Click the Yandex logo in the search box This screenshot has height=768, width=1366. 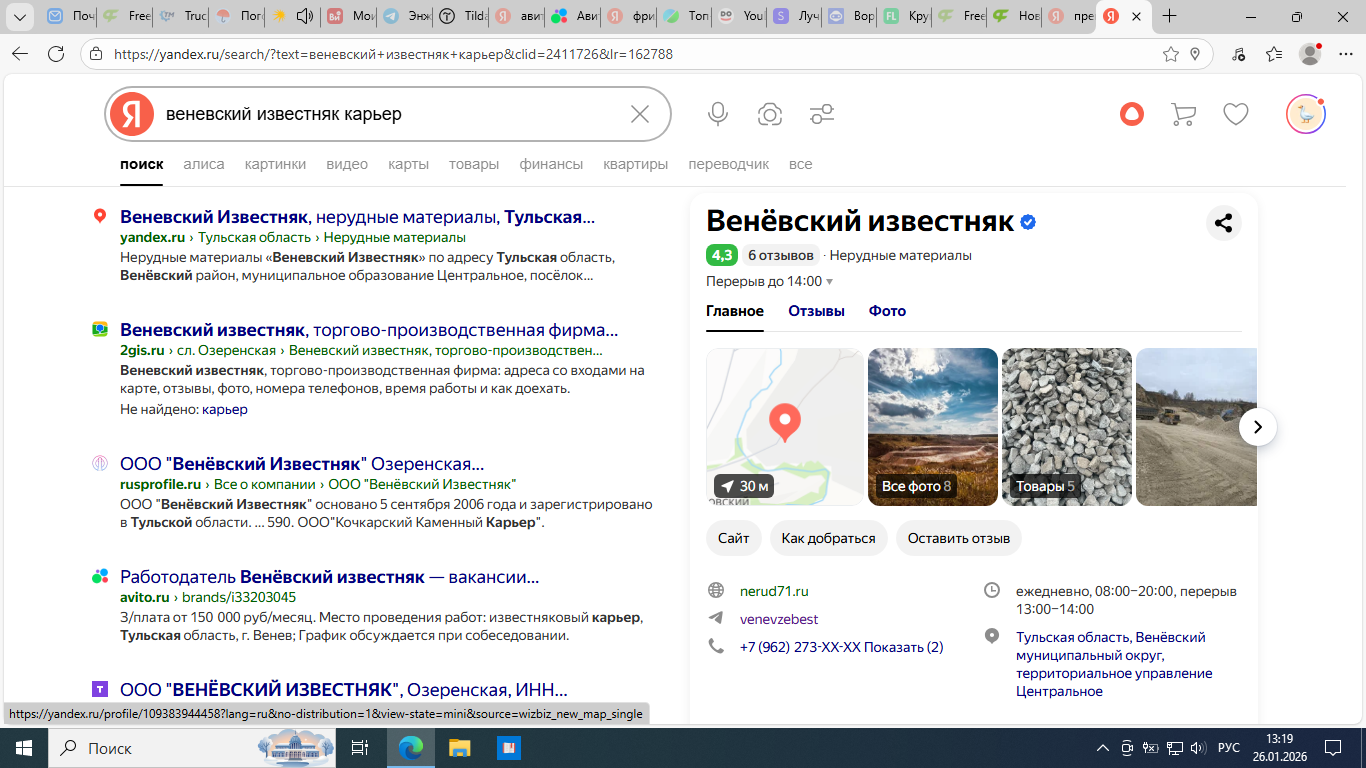click(131, 114)
